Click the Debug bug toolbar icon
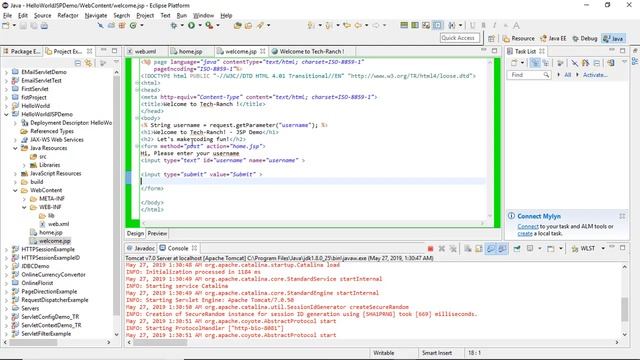The height and width of the screenshot is (360, 640). [174, 25]
